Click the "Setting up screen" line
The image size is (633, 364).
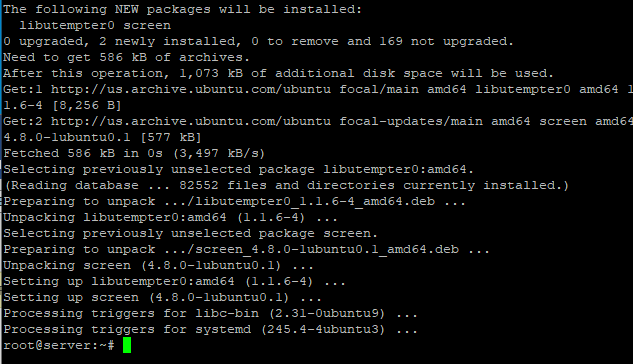coord(162,297)
